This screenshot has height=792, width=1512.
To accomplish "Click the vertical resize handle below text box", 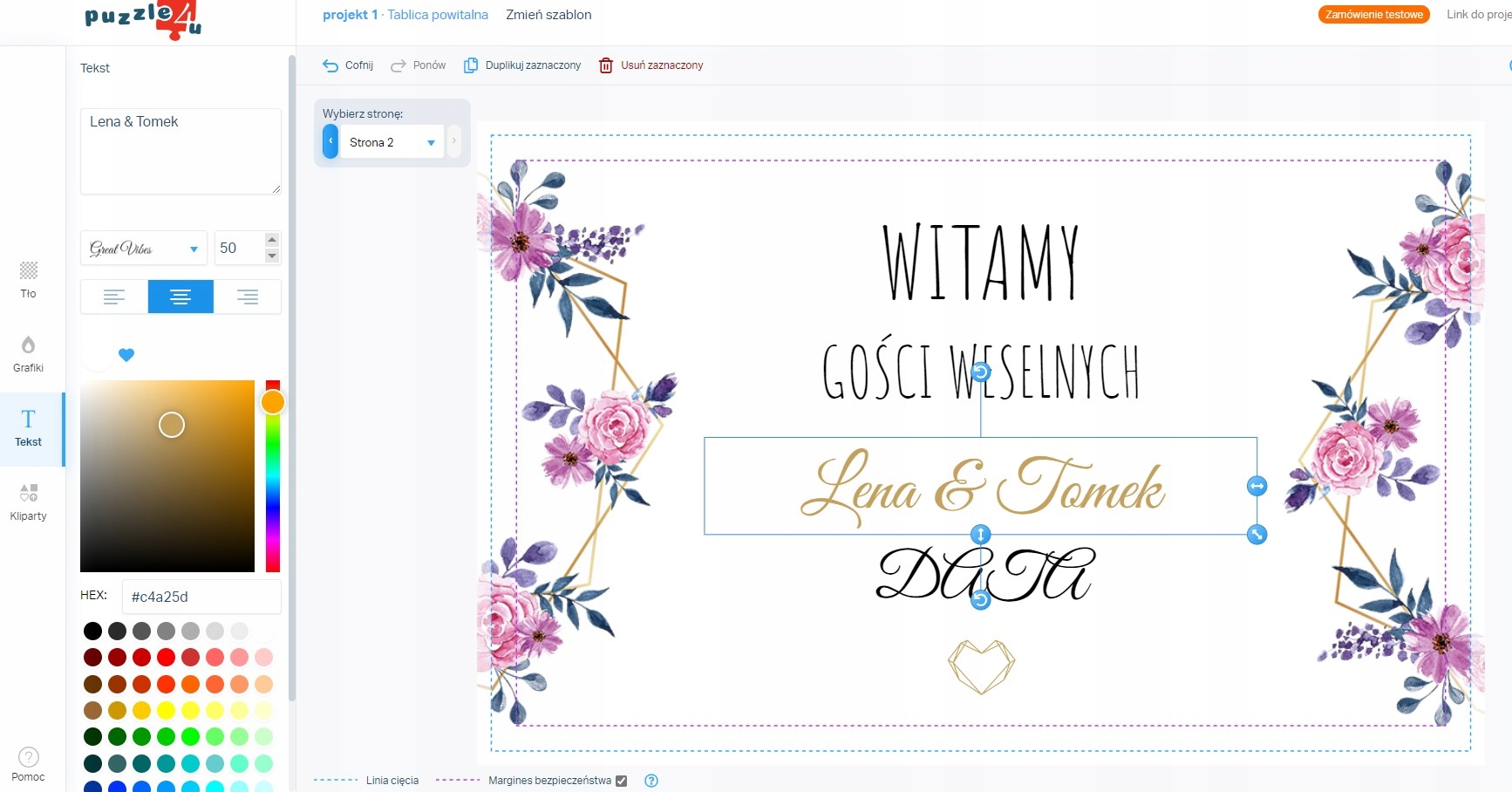I will coord(981,534).
